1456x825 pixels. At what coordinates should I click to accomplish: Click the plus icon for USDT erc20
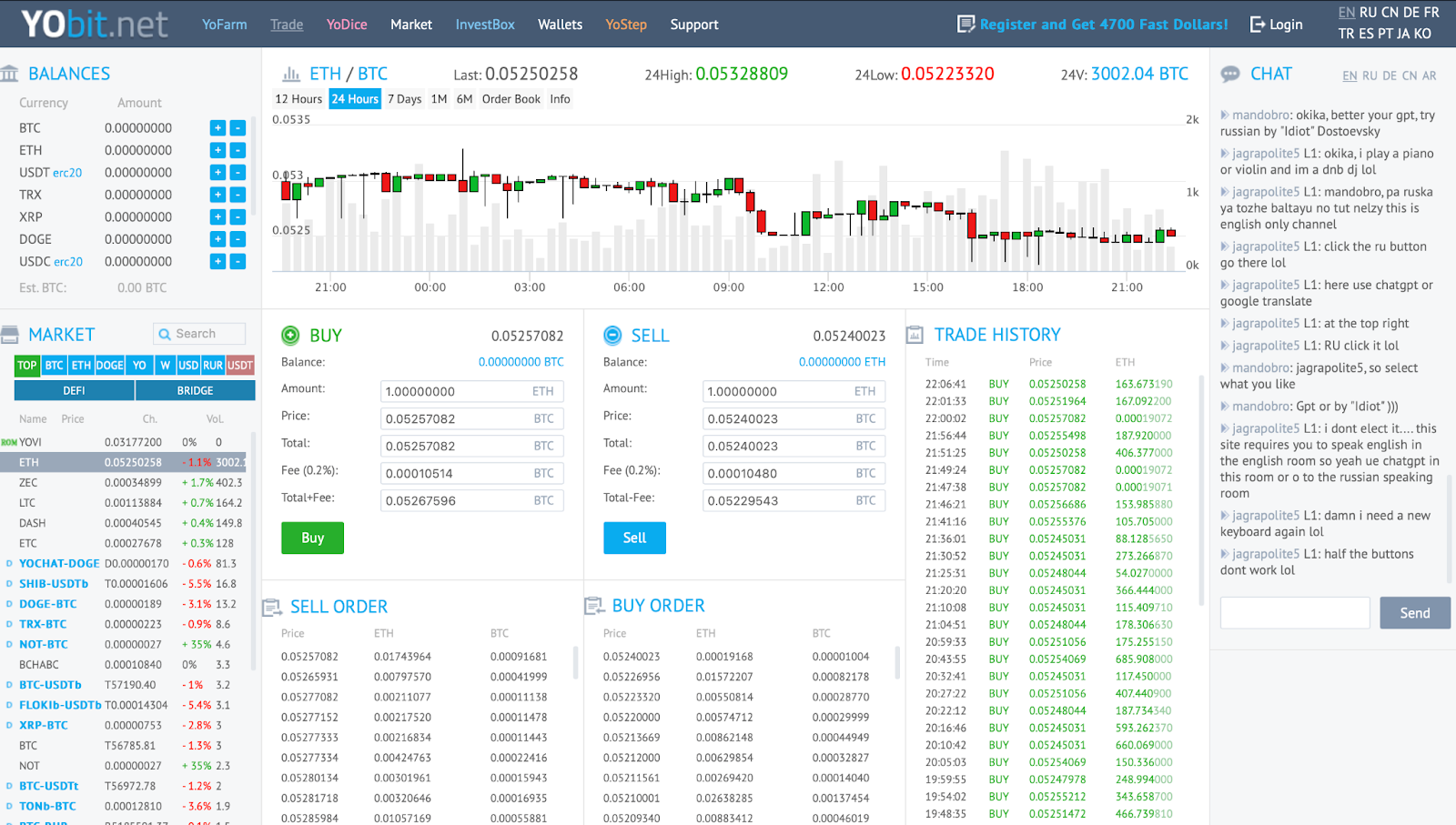217,173
